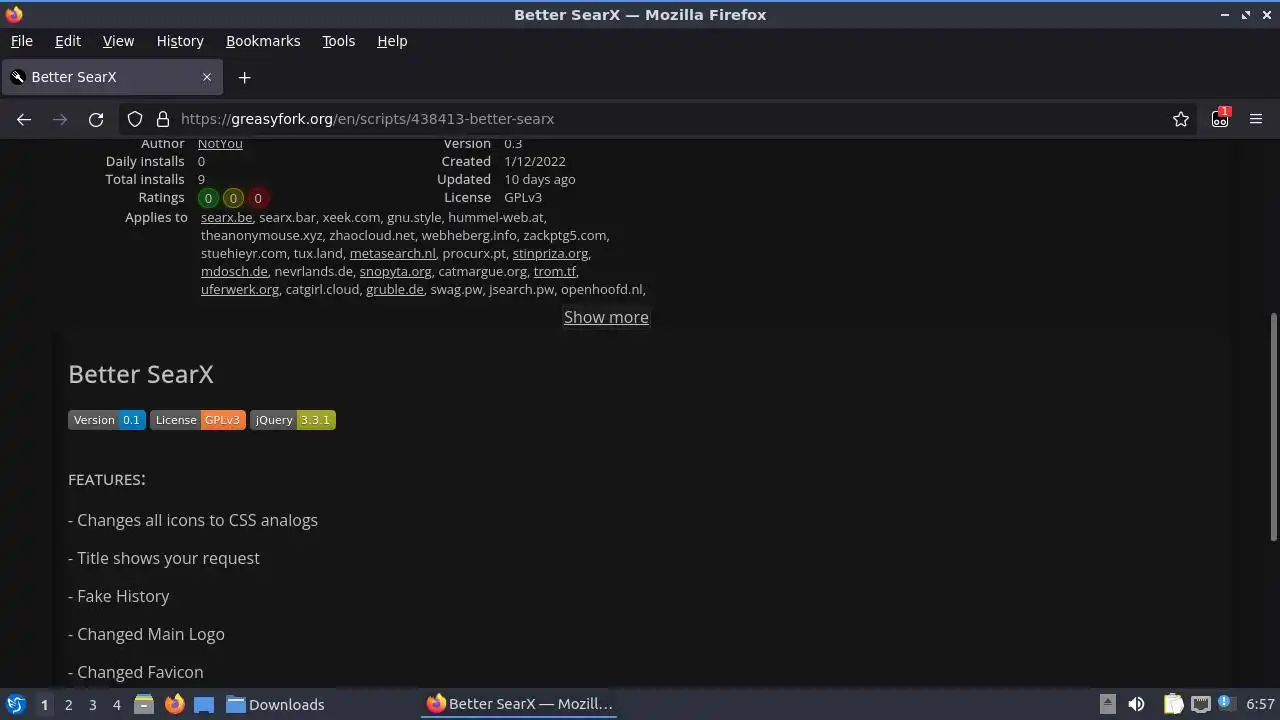Click the License GPLv3 badge
Screen dimensions: 1280x720
click(198, 420)
